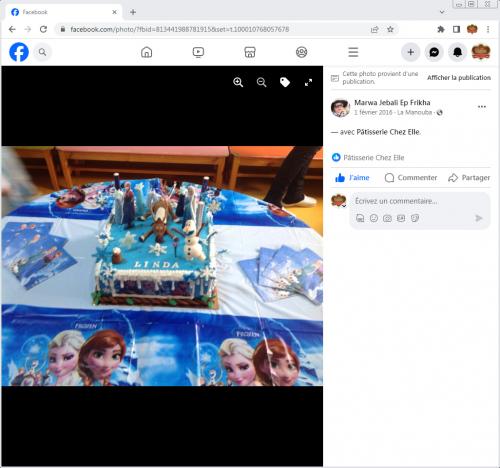The height and width of the screenshot is (468, 500).
Task: Tag the photo with tag icon
Action: pos(285,82)
